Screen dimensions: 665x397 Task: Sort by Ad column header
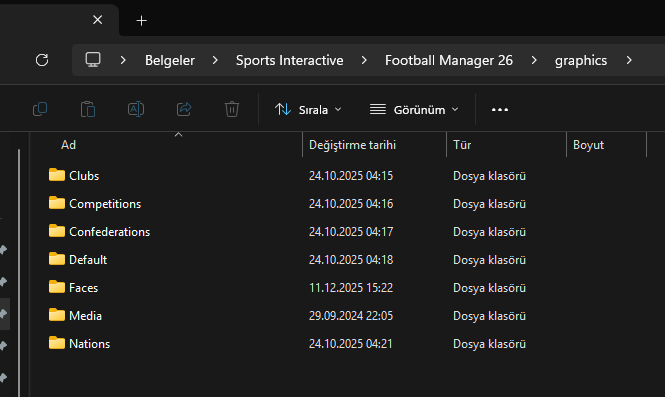point(68,145)
